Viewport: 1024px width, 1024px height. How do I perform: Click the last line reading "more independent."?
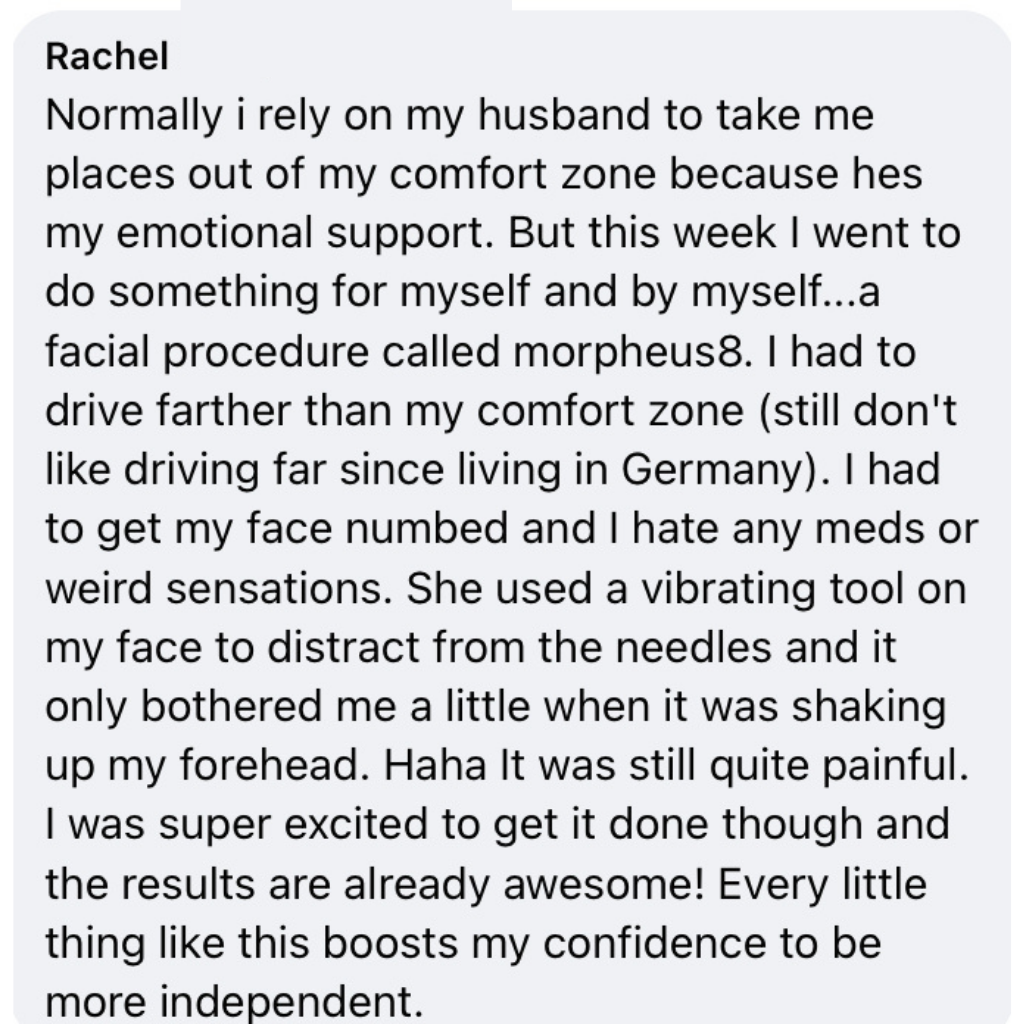[x=234, y=1001]
